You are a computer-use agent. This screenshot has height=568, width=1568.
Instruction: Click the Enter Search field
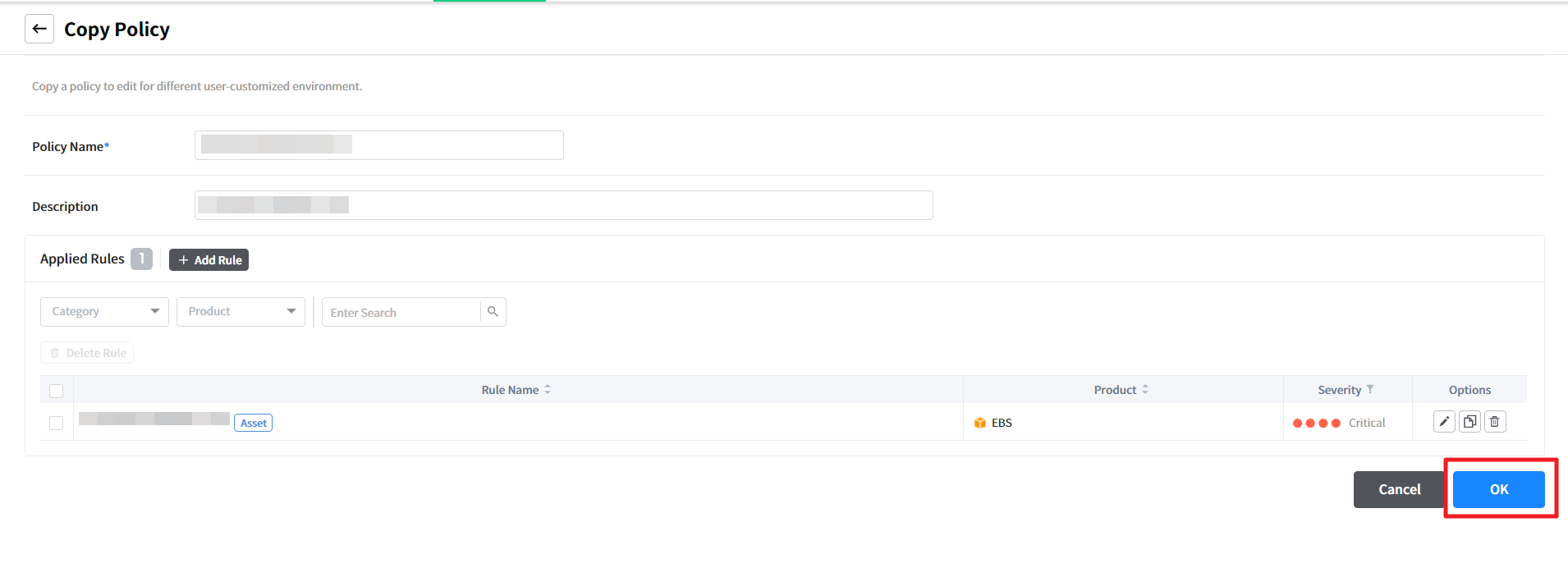pos(402,313)
